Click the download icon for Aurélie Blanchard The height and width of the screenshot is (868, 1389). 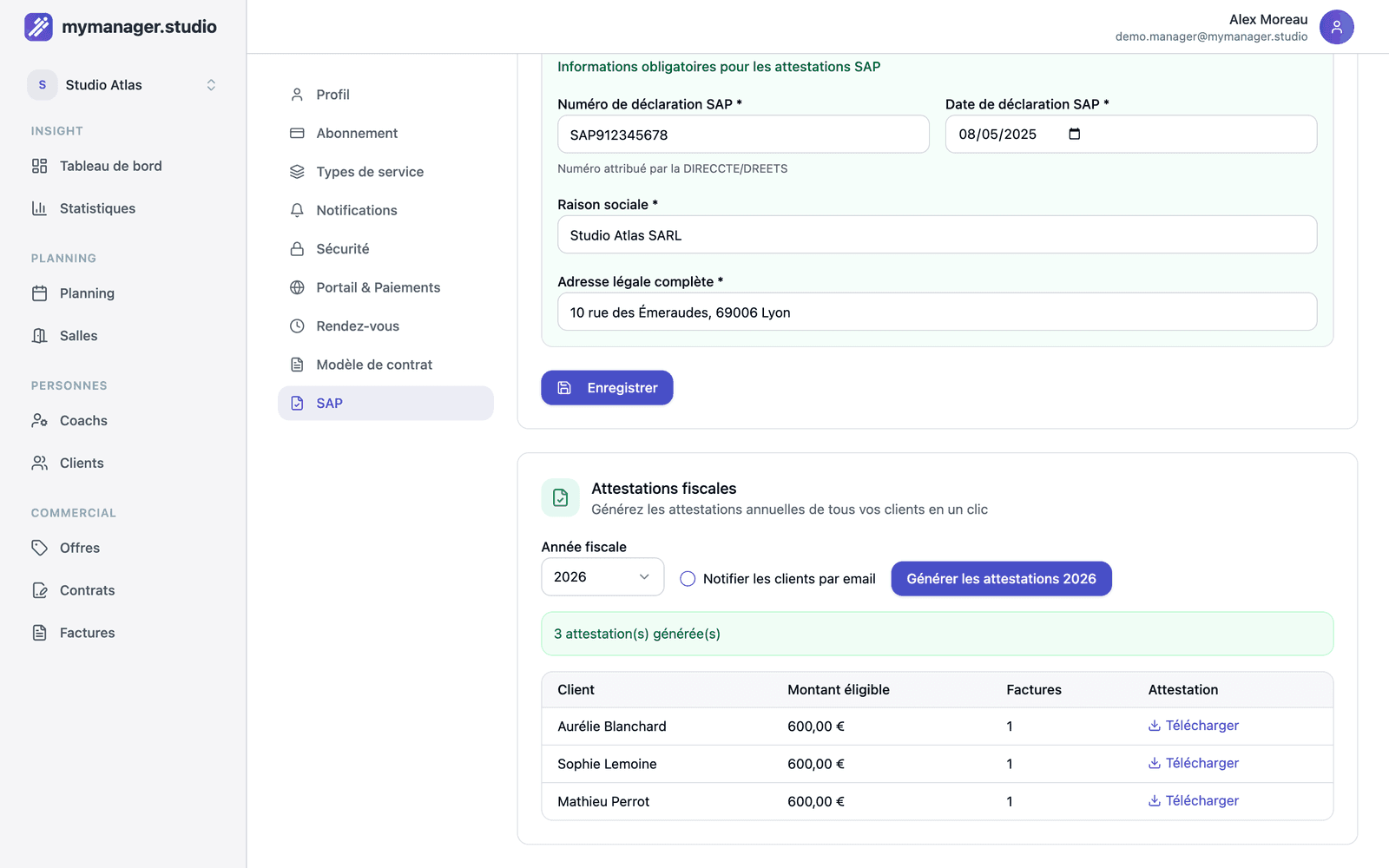pyautogui.click(x=1155, y=726)
